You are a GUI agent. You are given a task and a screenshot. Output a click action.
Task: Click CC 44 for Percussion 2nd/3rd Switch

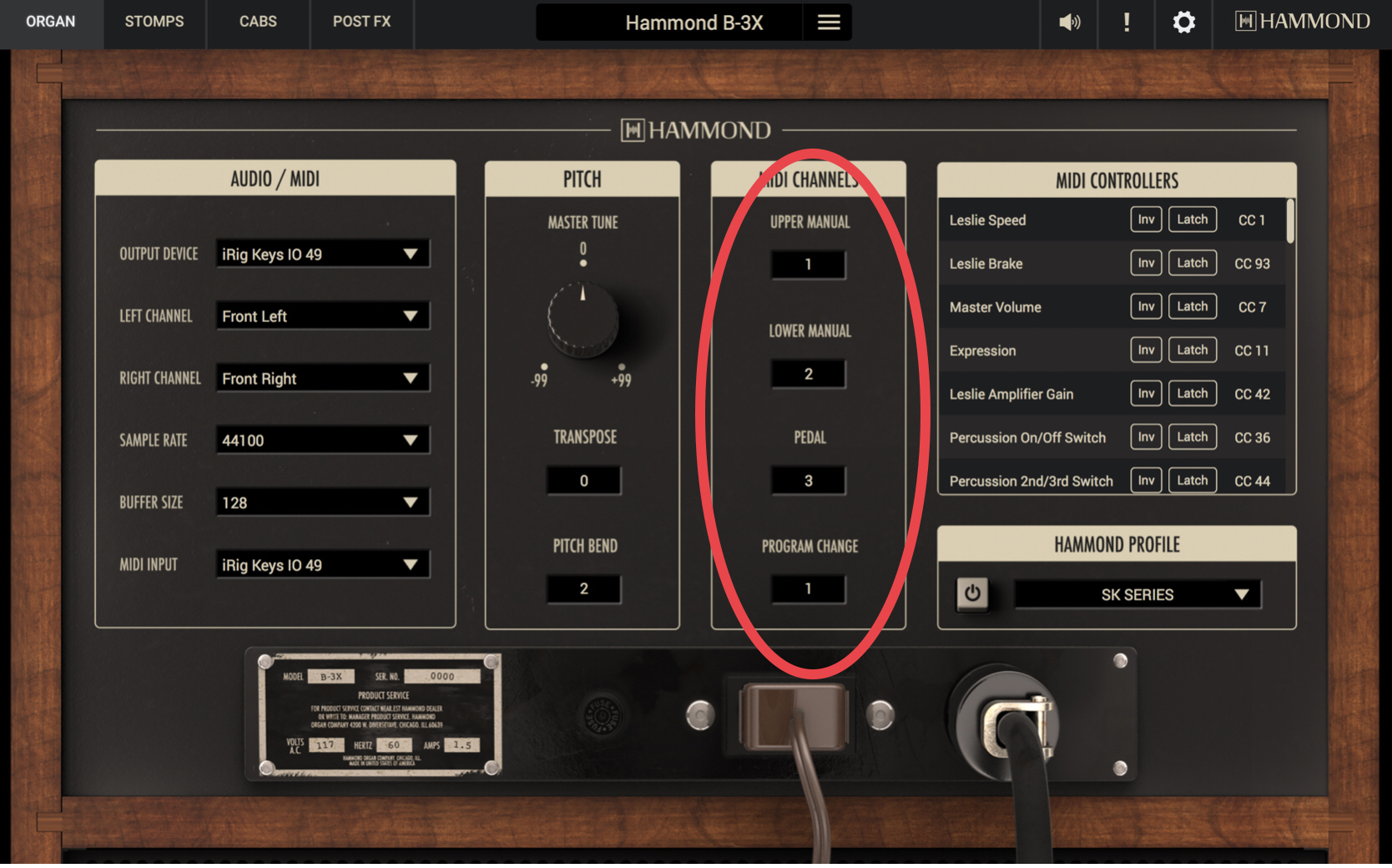(x=1252, y=481)
